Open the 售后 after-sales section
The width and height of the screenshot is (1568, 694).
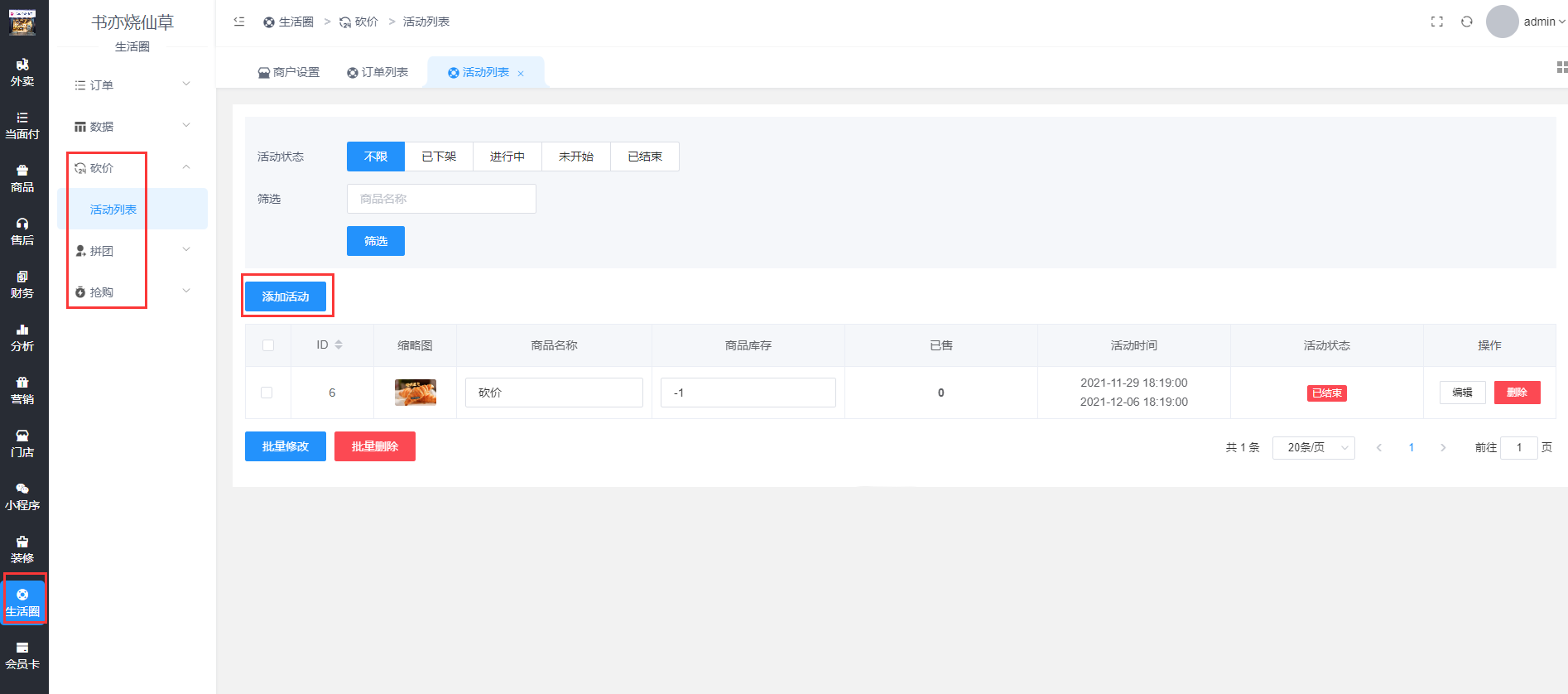click(x=22, y=232)
